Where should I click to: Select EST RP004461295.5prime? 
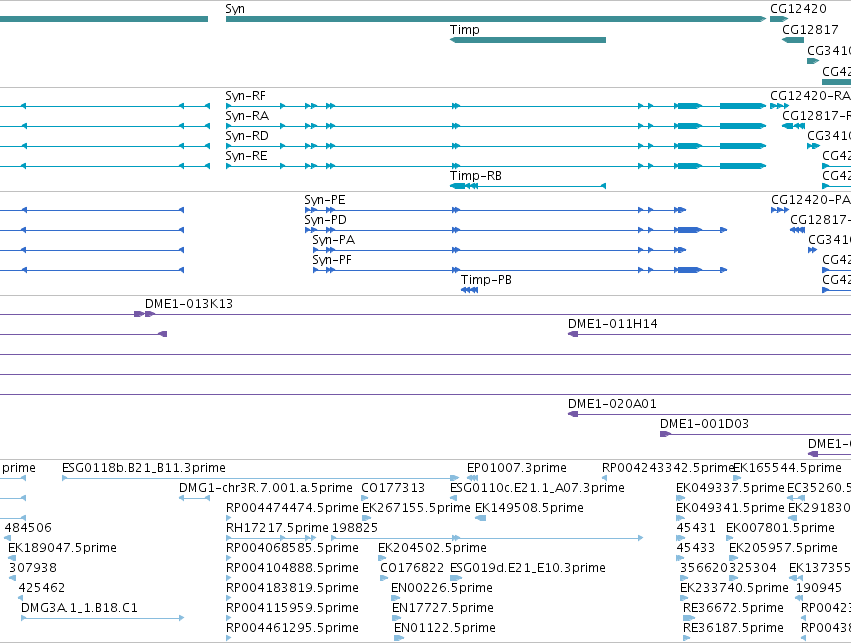292,628
